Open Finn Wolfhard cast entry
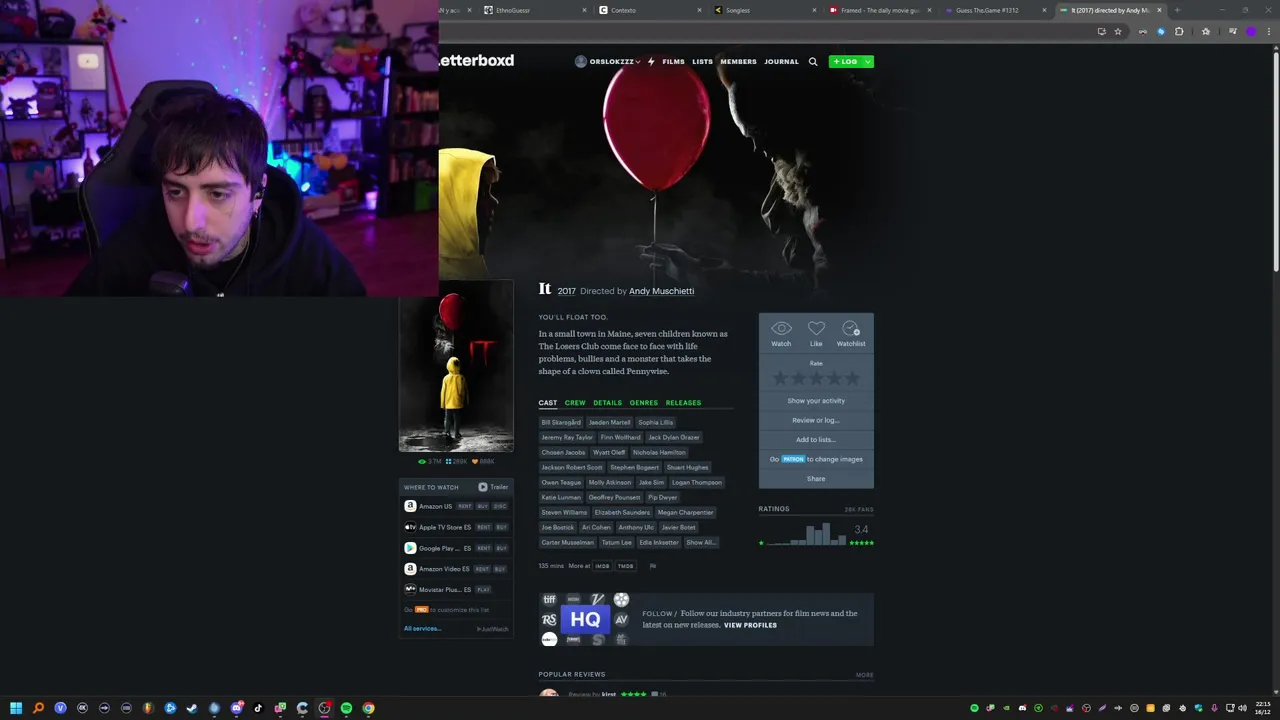Viewport: 1280px width, 720px height. coord(620,437)
